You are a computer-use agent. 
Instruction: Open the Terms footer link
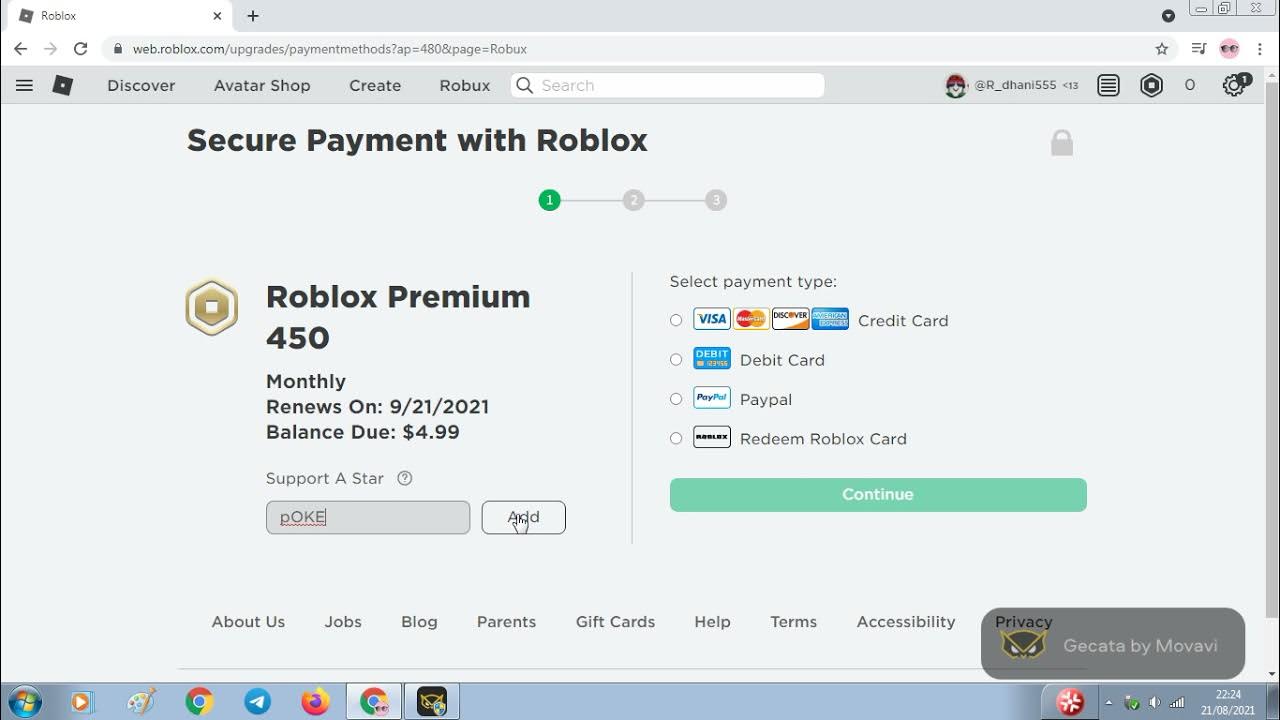(x=793, y=622)
